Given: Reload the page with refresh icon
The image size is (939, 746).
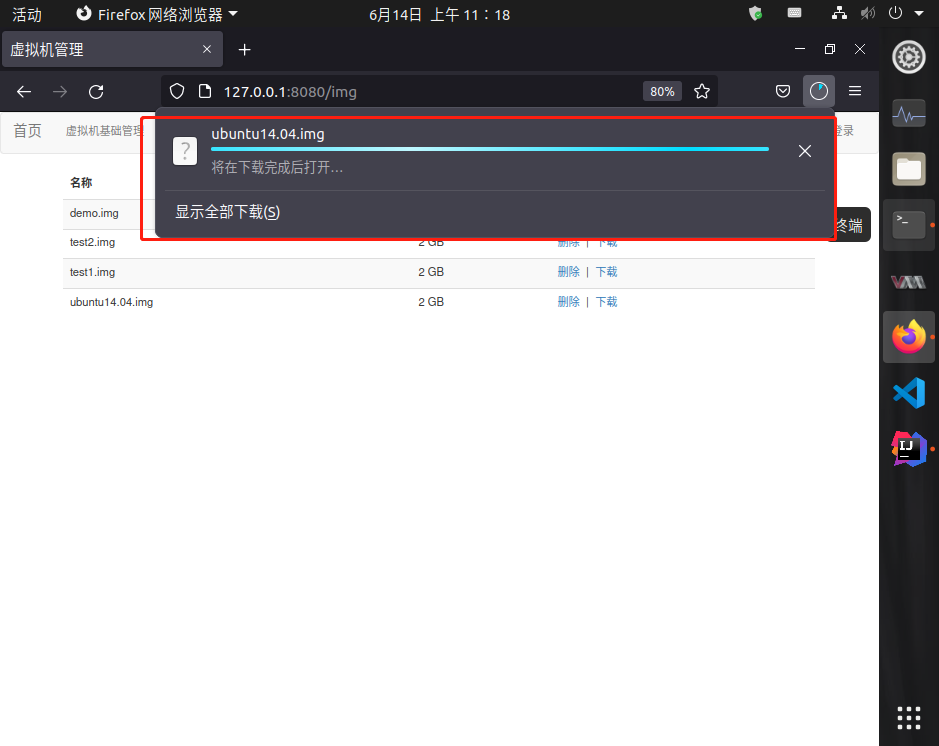Looking at the screenshot, I should pos(96,92).
